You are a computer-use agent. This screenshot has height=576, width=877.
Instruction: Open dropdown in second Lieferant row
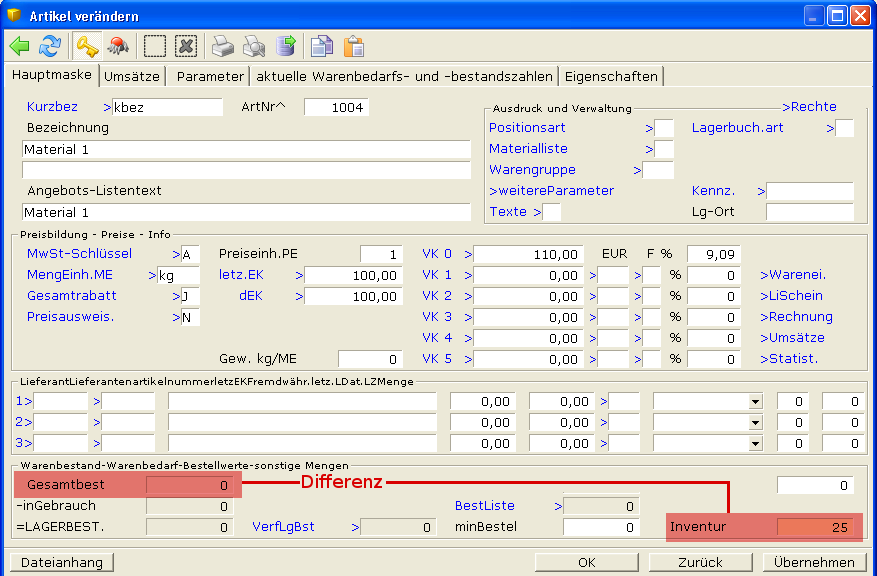[x=756, y=422]
